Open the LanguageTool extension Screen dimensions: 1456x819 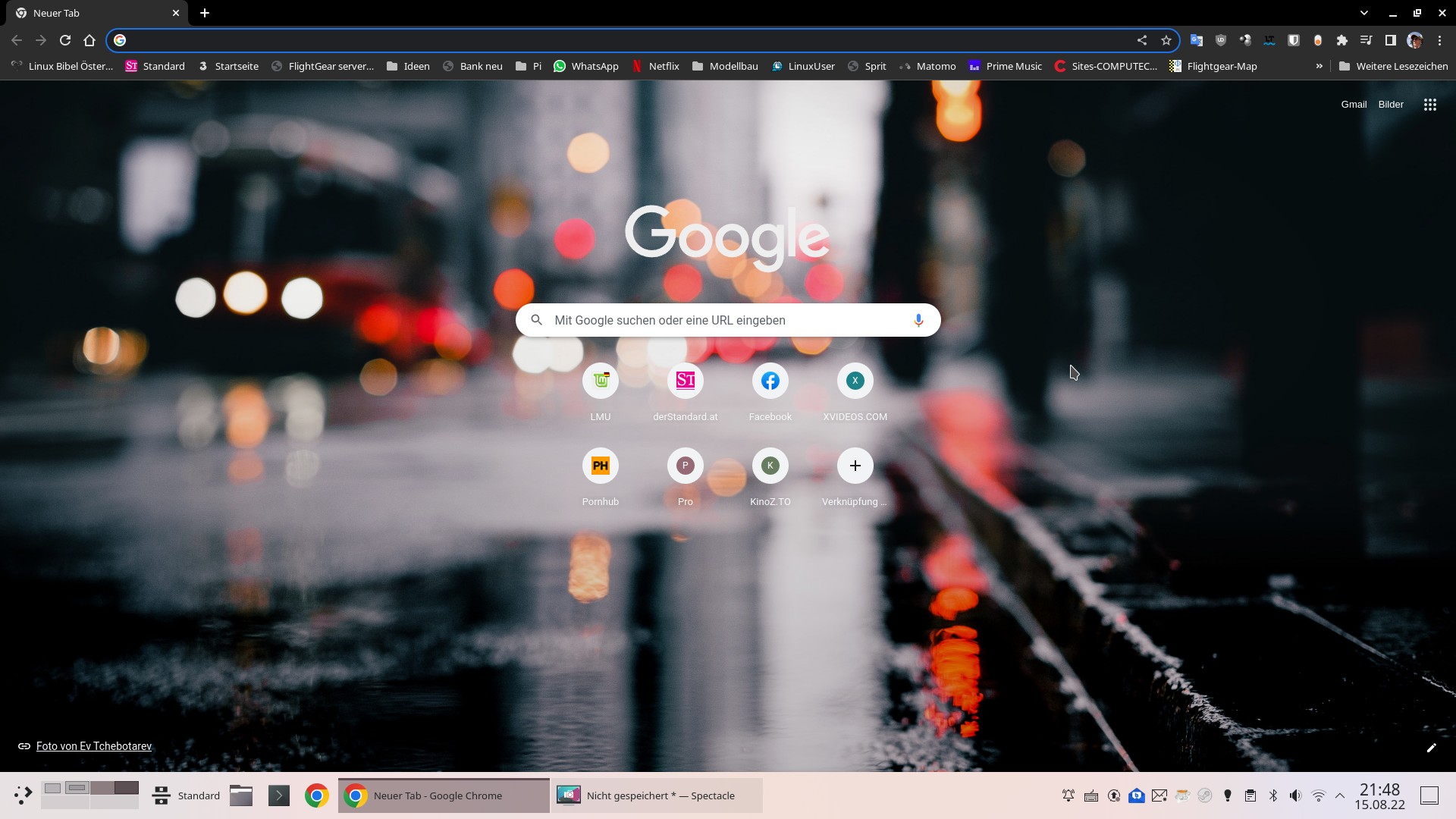pos(1269,40)
